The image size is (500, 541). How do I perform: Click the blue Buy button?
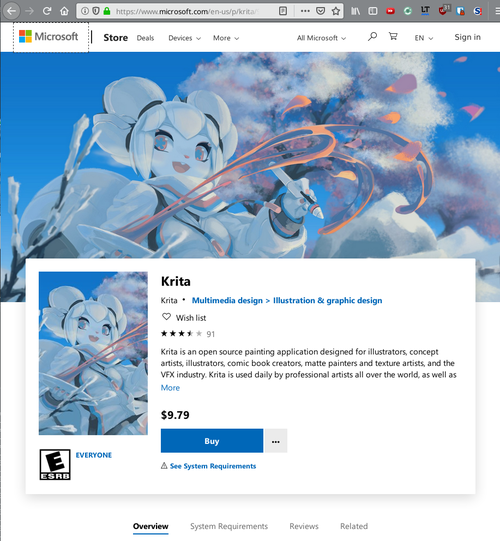212,441
